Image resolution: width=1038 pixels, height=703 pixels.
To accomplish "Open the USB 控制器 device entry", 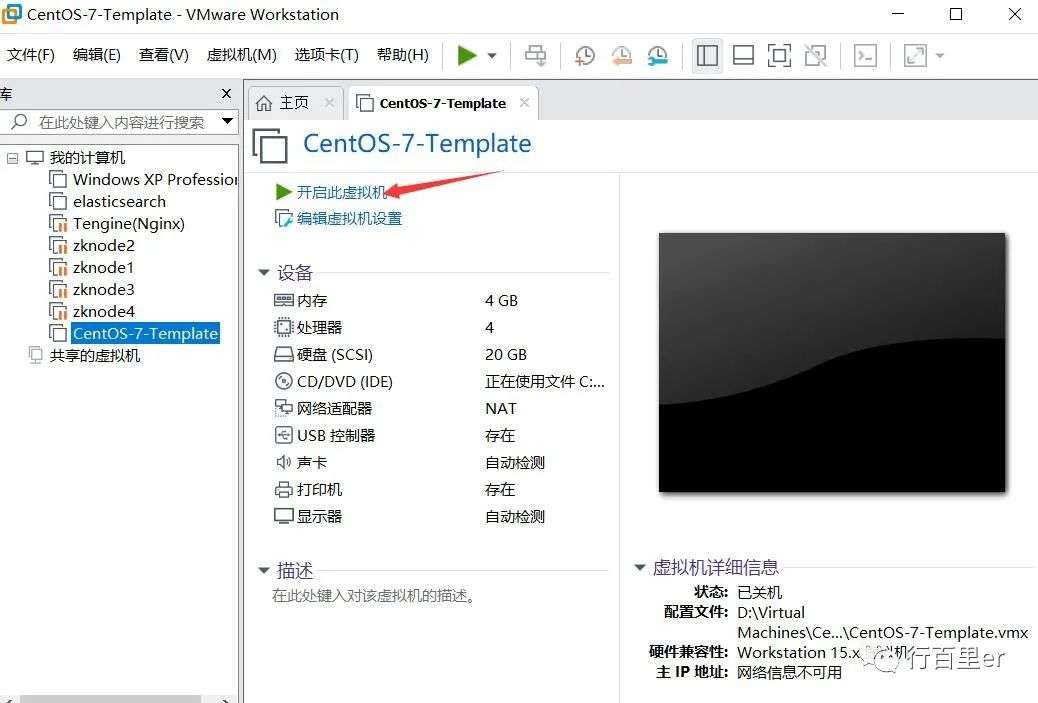I will click(x=336, y=436).
